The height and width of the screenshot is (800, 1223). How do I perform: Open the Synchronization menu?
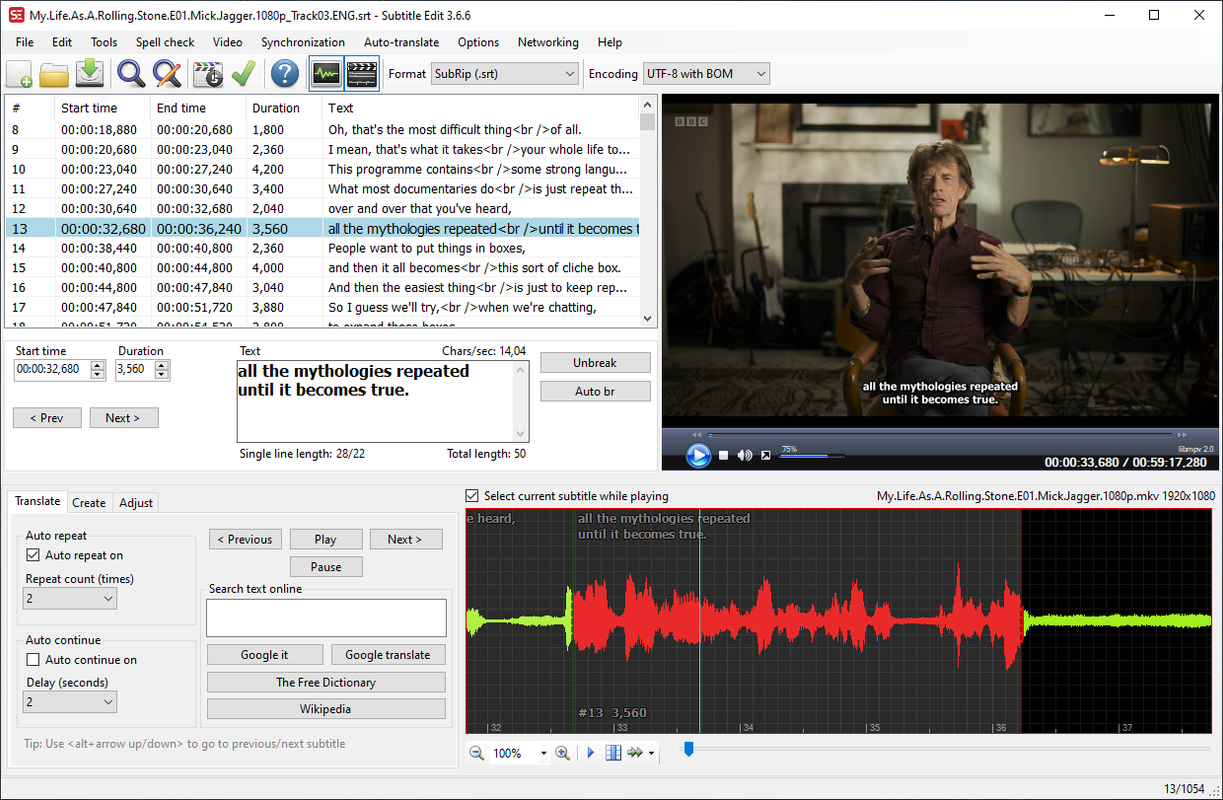click(x=303, y=42)
